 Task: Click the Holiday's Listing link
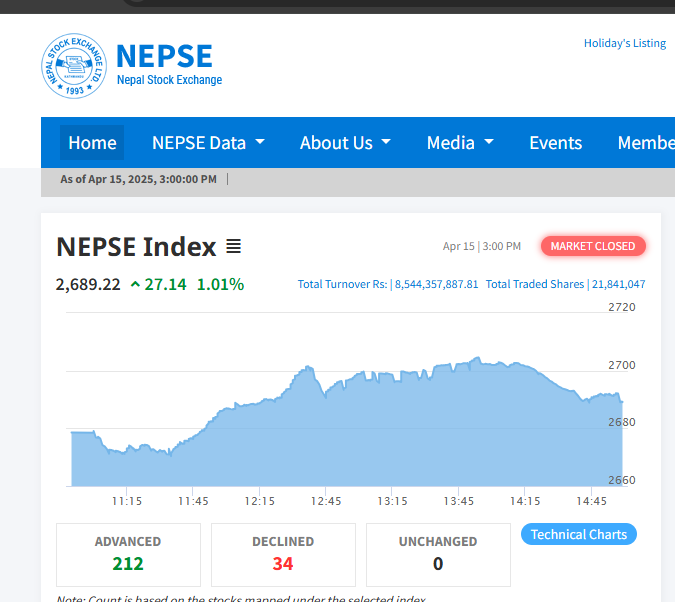pyautogui.click(x=624, y=43)
